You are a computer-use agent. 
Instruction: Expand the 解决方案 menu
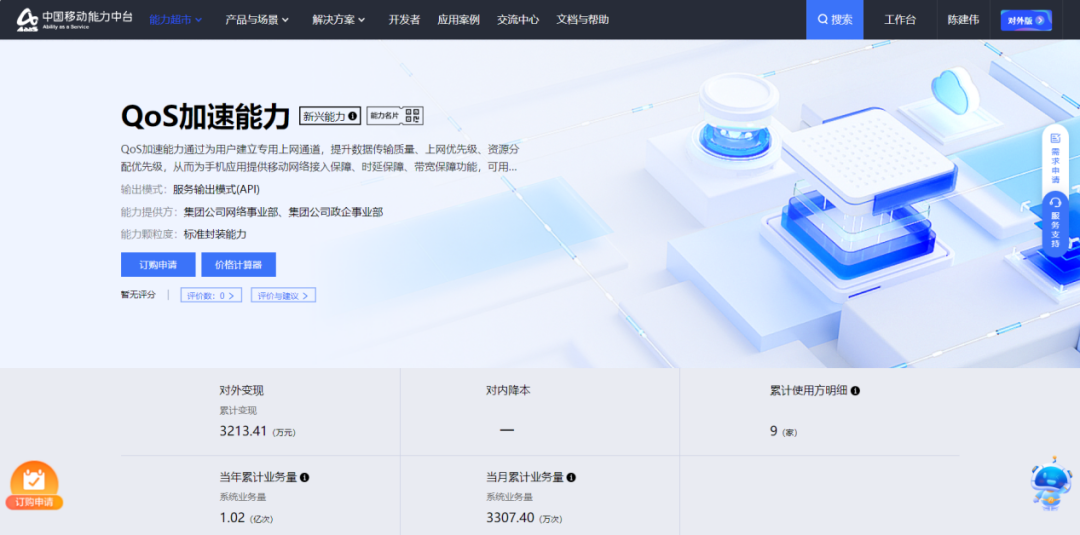click(x=338, y=20)
